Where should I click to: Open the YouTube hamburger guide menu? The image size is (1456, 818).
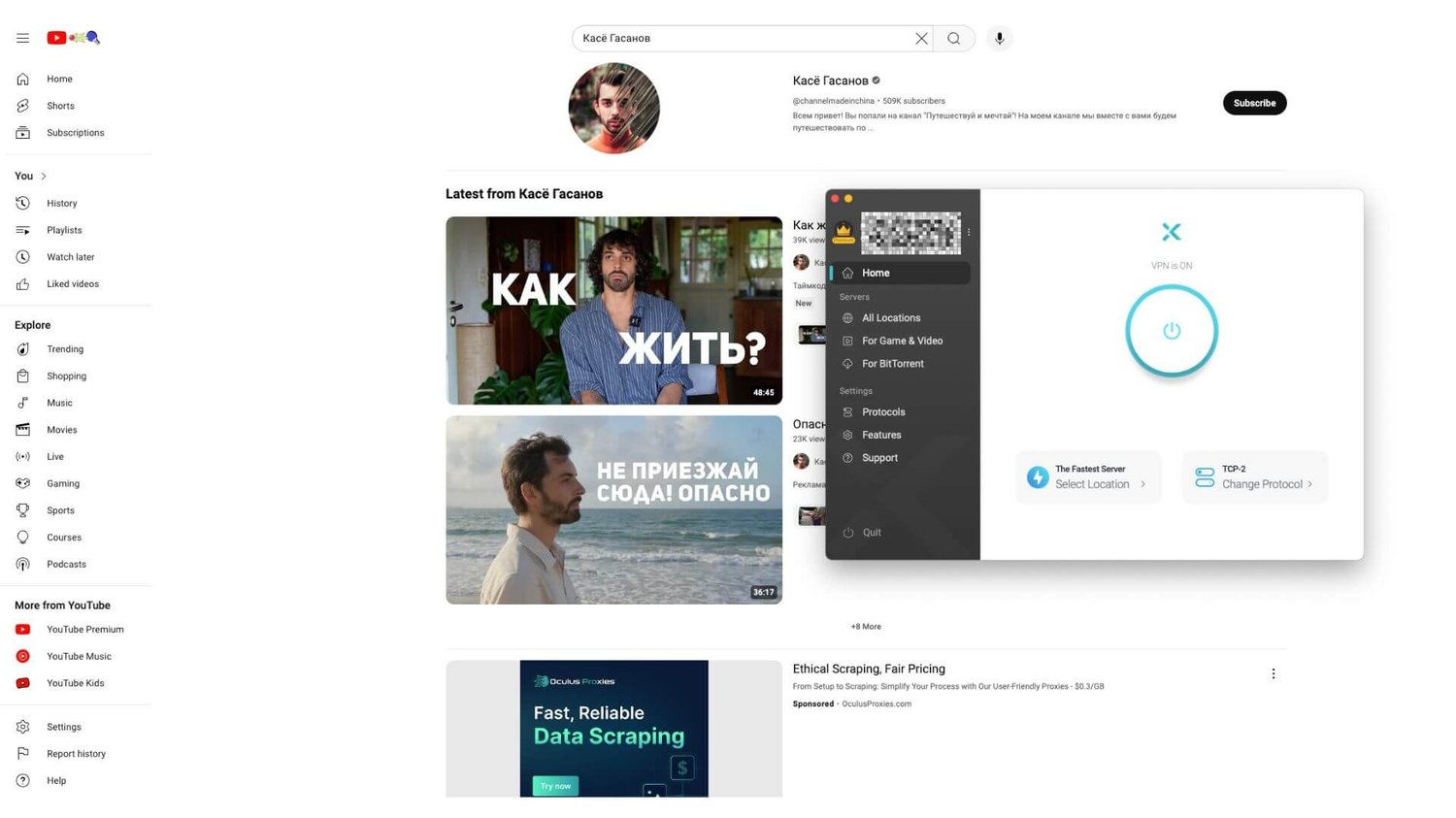(x=22, y=38)
